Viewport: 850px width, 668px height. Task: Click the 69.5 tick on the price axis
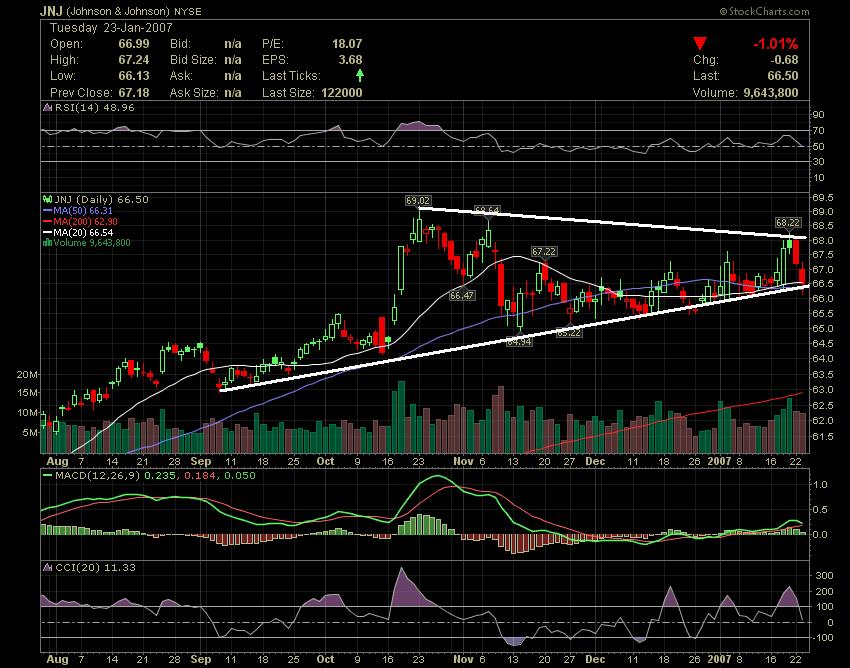pyautogui.click(x=823, y=197)
